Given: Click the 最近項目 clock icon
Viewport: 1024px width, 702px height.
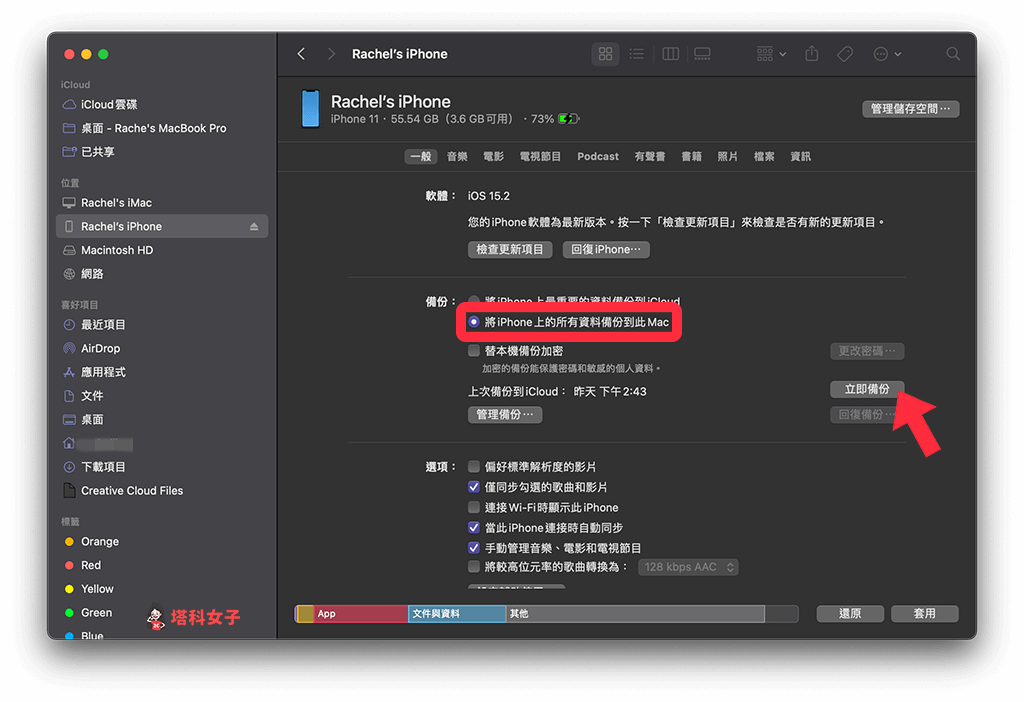Looking at the screenshot, I should [x=69, y=325].
